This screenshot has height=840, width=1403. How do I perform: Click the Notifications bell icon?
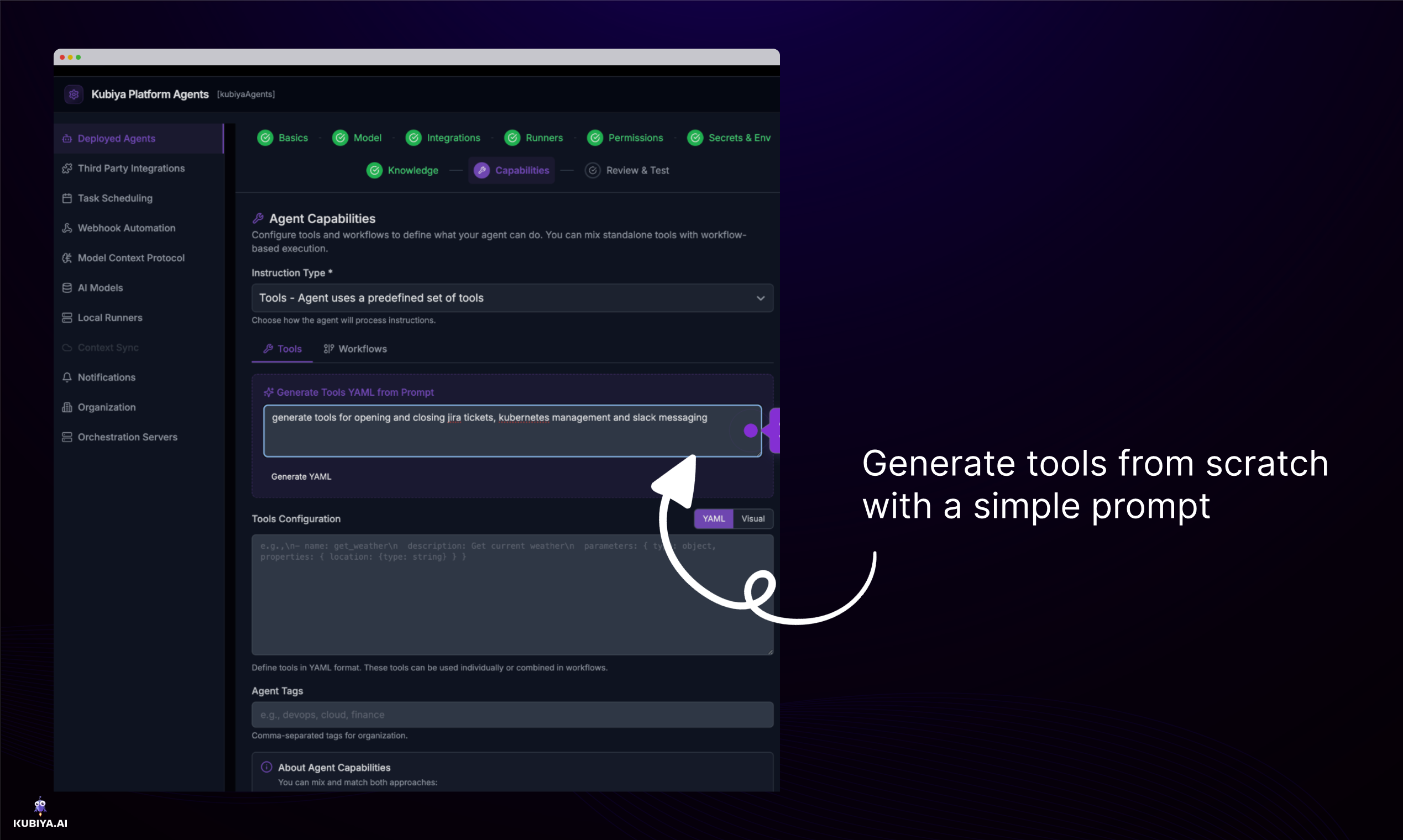click(67, 377)
